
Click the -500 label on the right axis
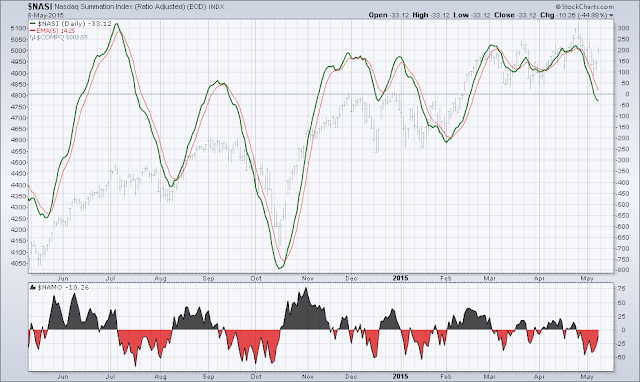(622, 204)
